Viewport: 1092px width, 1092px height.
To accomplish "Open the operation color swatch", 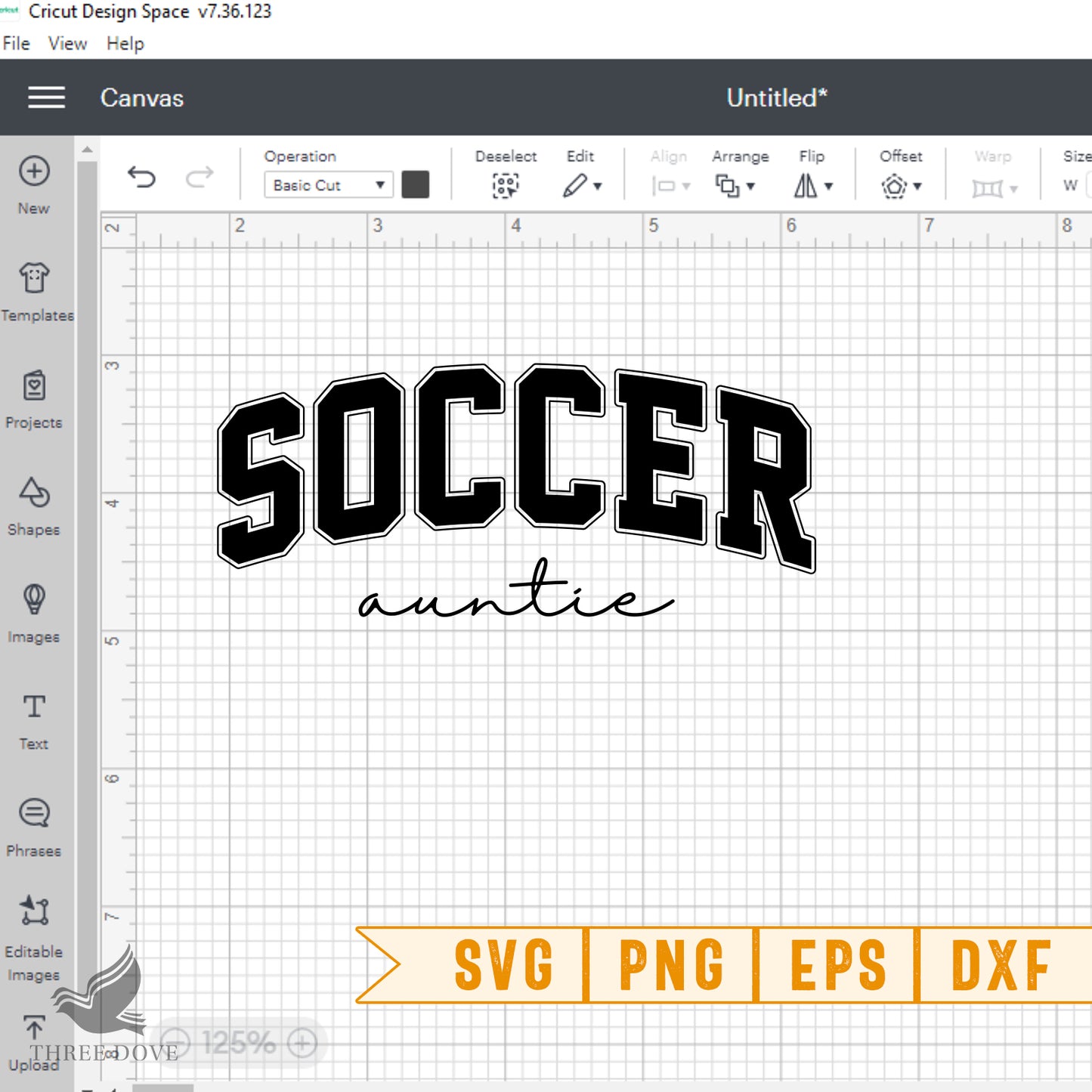I will (416, 184).
